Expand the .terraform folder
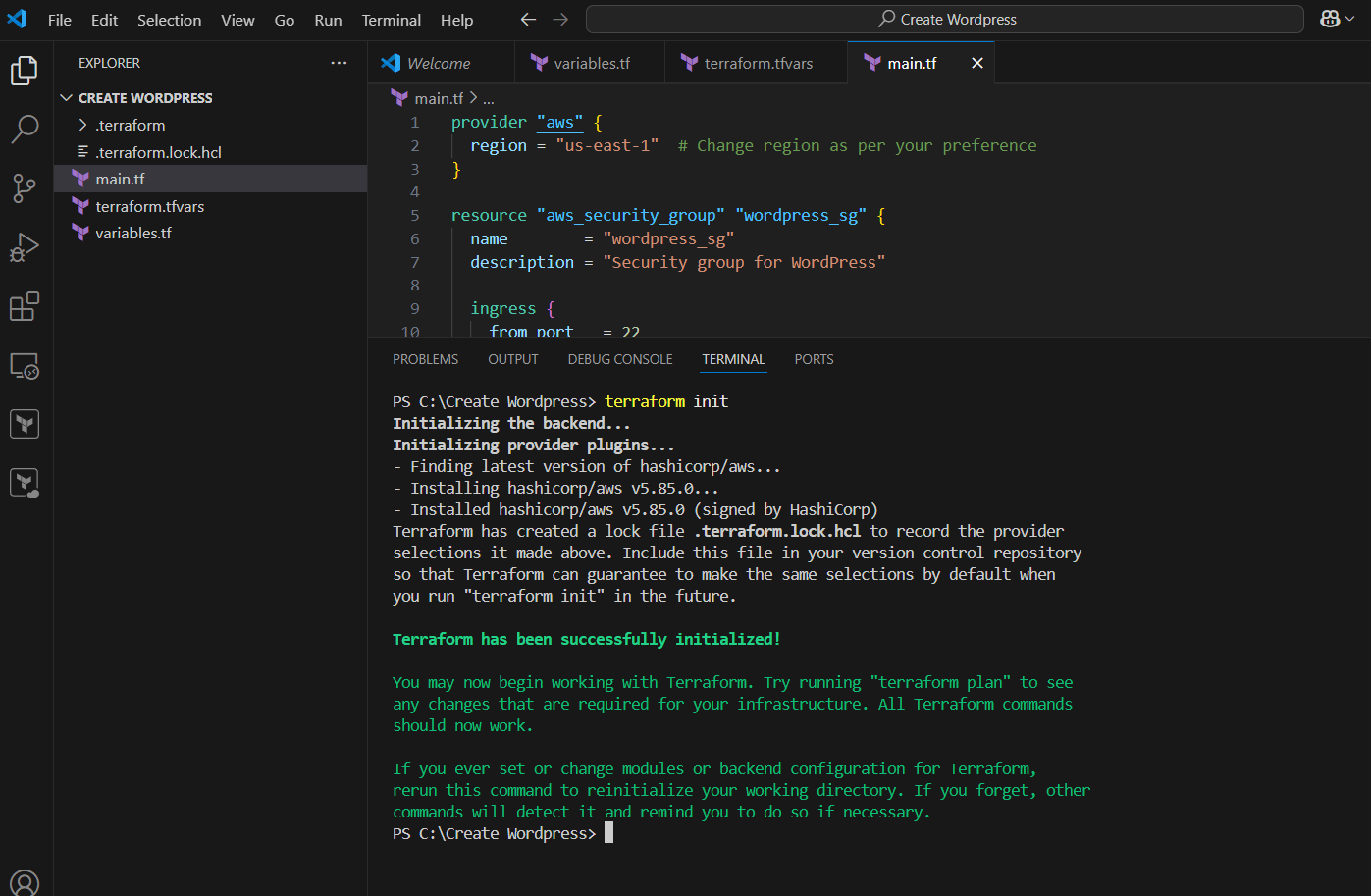1371x896 pixels. coord(210,125)
